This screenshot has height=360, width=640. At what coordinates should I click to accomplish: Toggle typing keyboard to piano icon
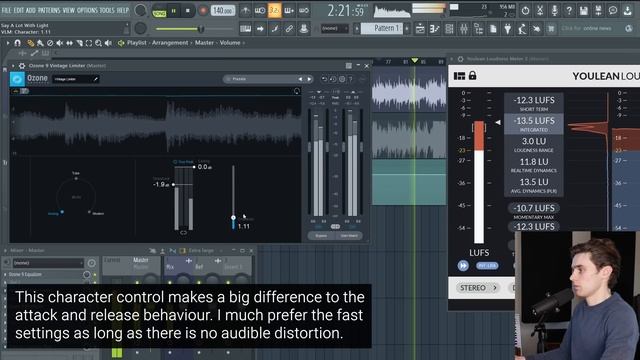245,29
